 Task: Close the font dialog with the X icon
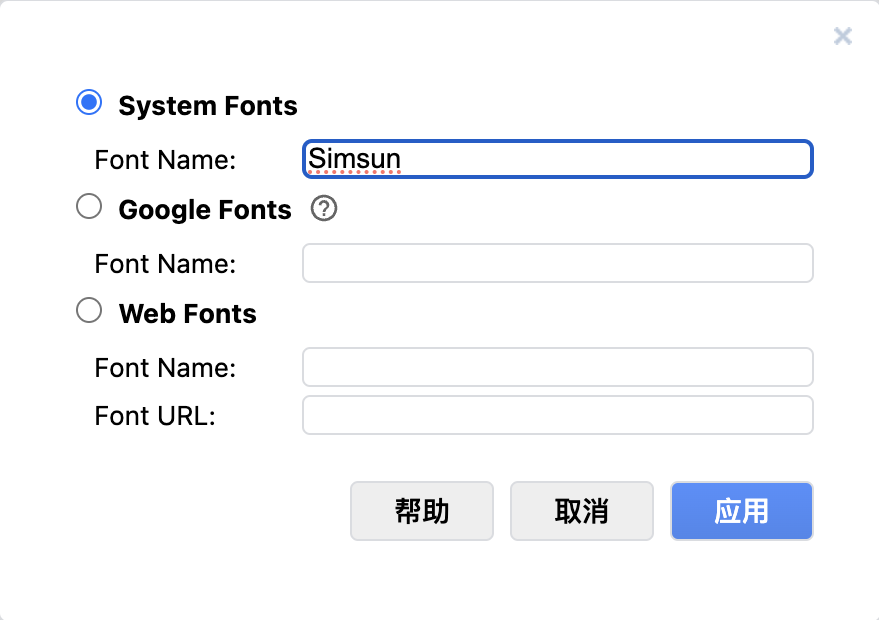pos(843,37)
